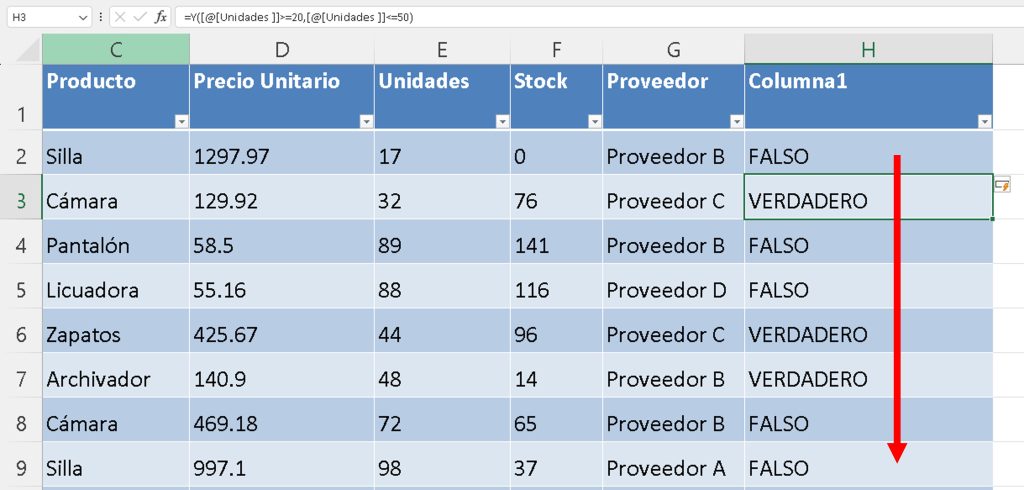
Task: Click the Insert Function fx icon
Action: click(x=160, y=17)
